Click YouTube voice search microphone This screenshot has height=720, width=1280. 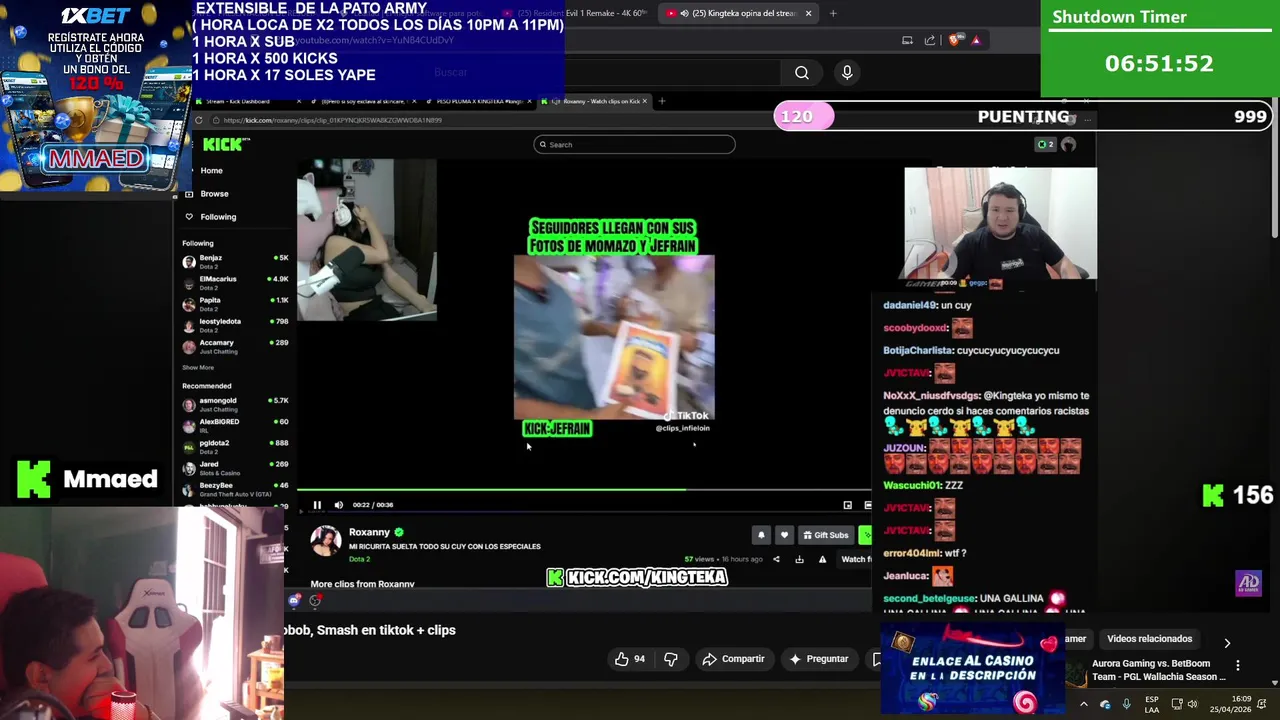[847, 72]
